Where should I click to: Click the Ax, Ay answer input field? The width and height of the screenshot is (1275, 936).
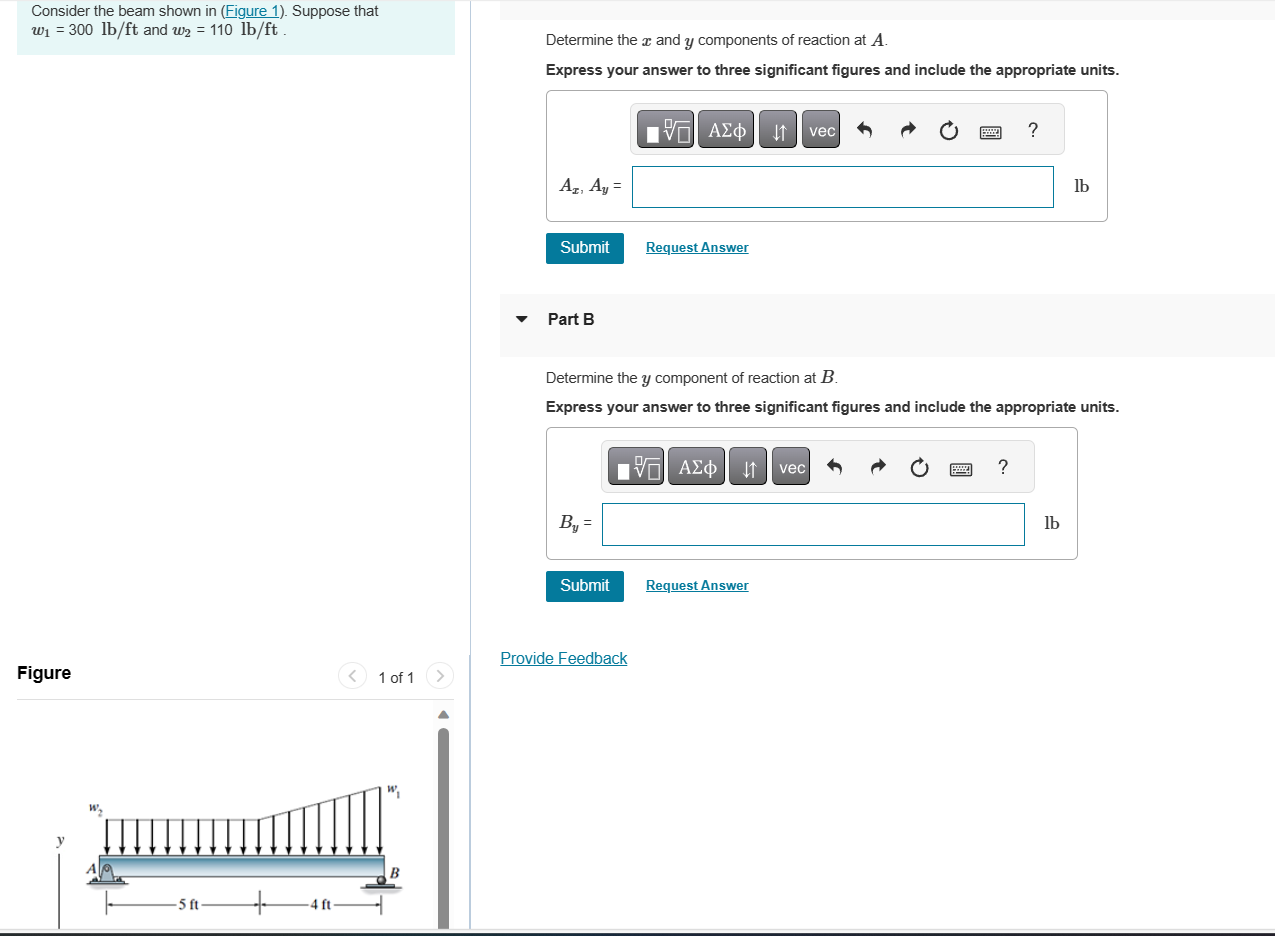pos(842,187)
